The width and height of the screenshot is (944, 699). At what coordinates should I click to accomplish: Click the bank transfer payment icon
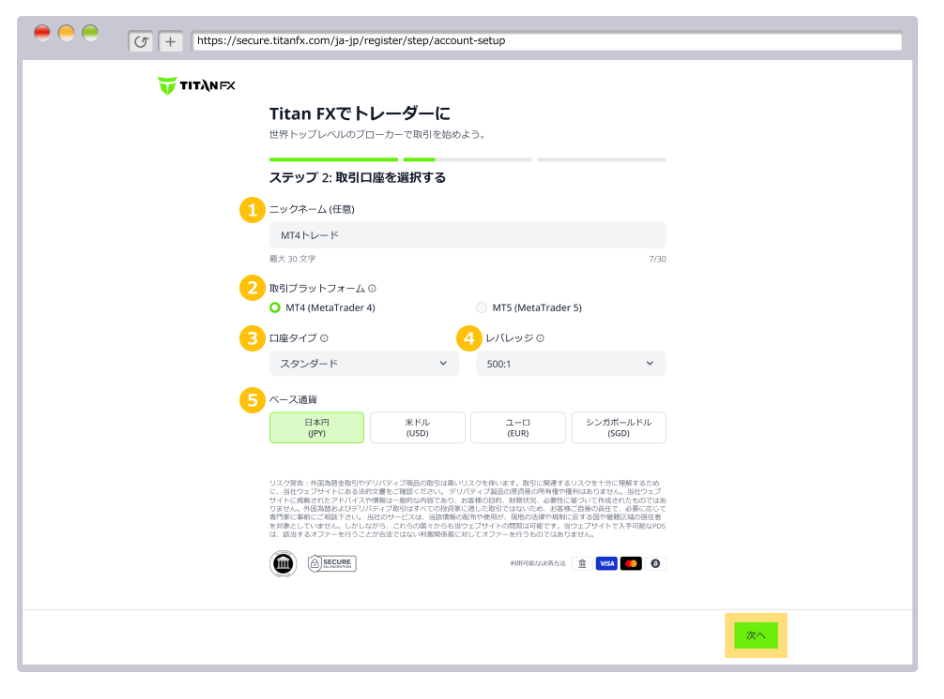click(582, 564)
